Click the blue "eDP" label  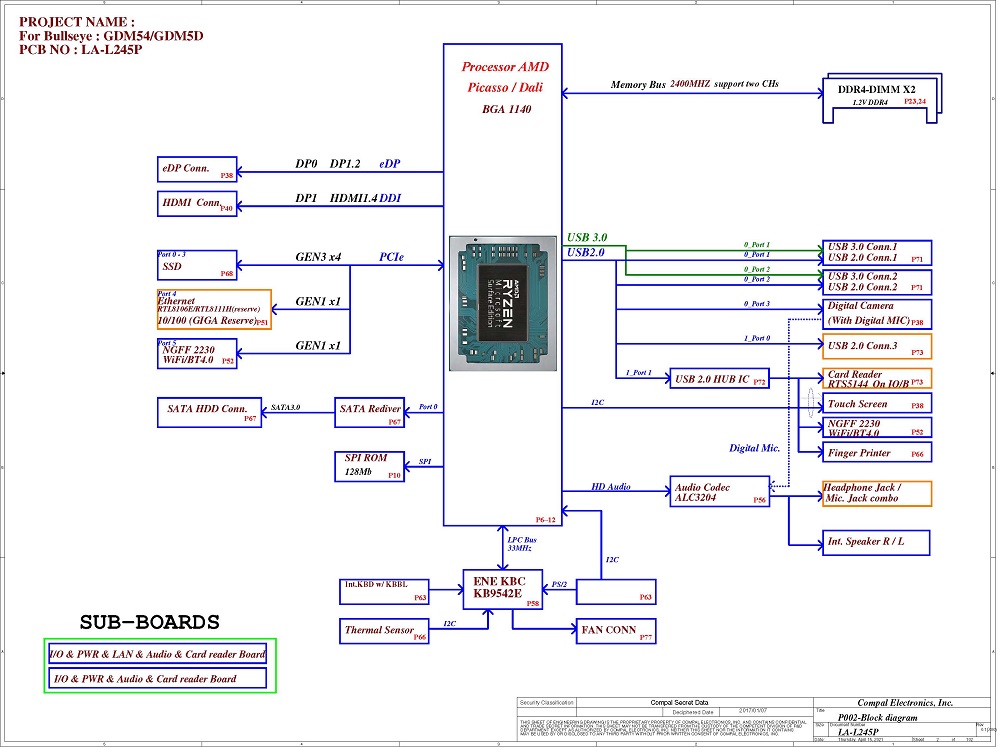pos(390,164)
